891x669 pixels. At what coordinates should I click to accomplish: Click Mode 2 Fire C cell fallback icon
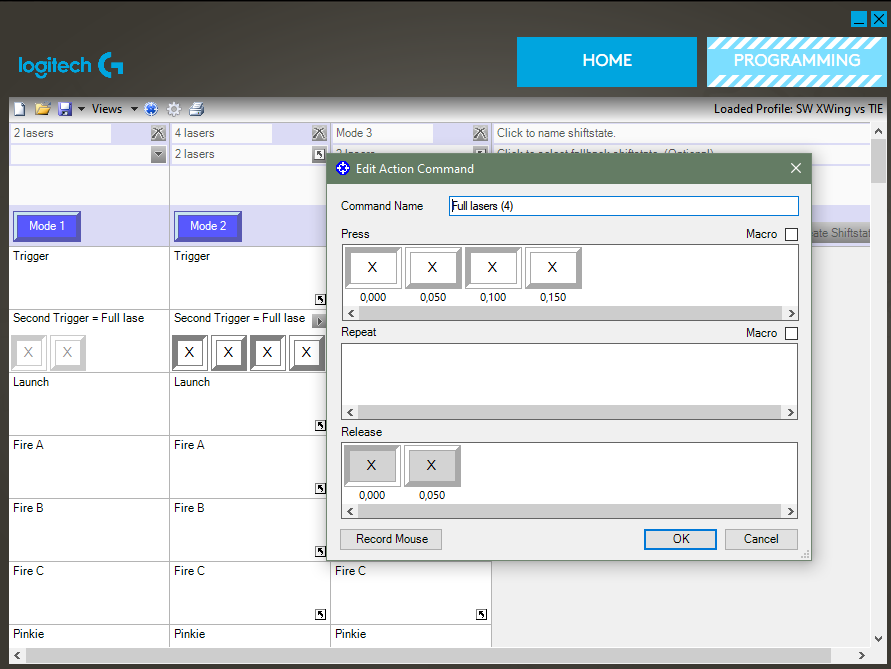320,614
